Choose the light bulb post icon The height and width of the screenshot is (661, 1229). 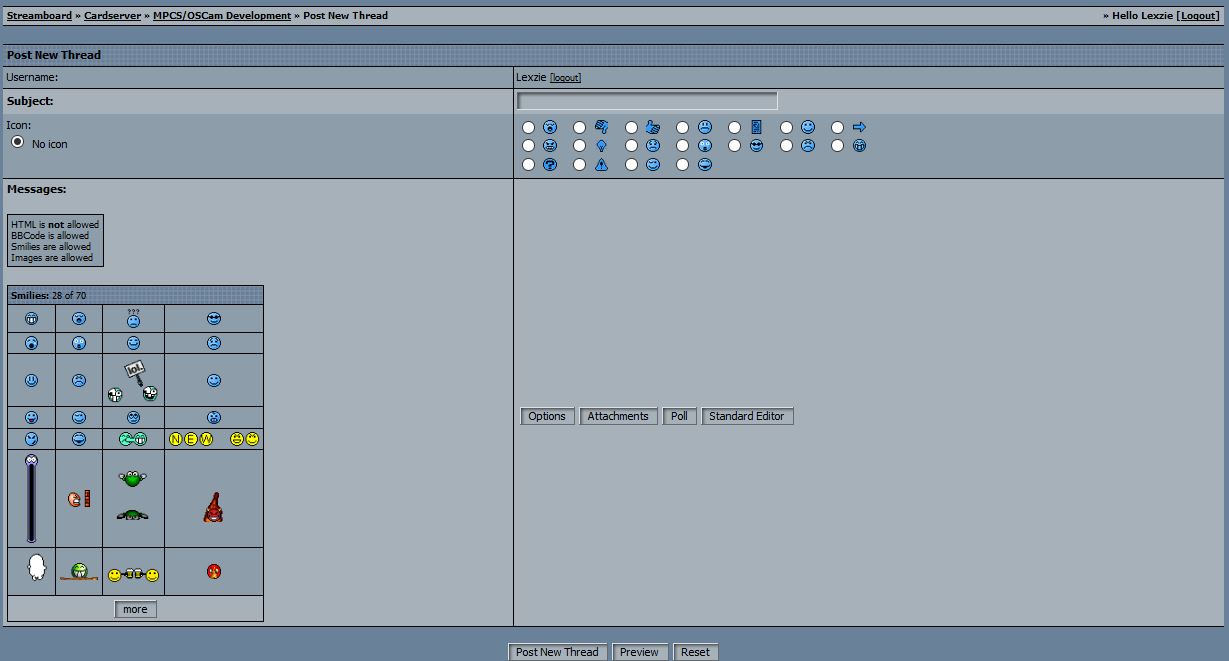point(580,146)
